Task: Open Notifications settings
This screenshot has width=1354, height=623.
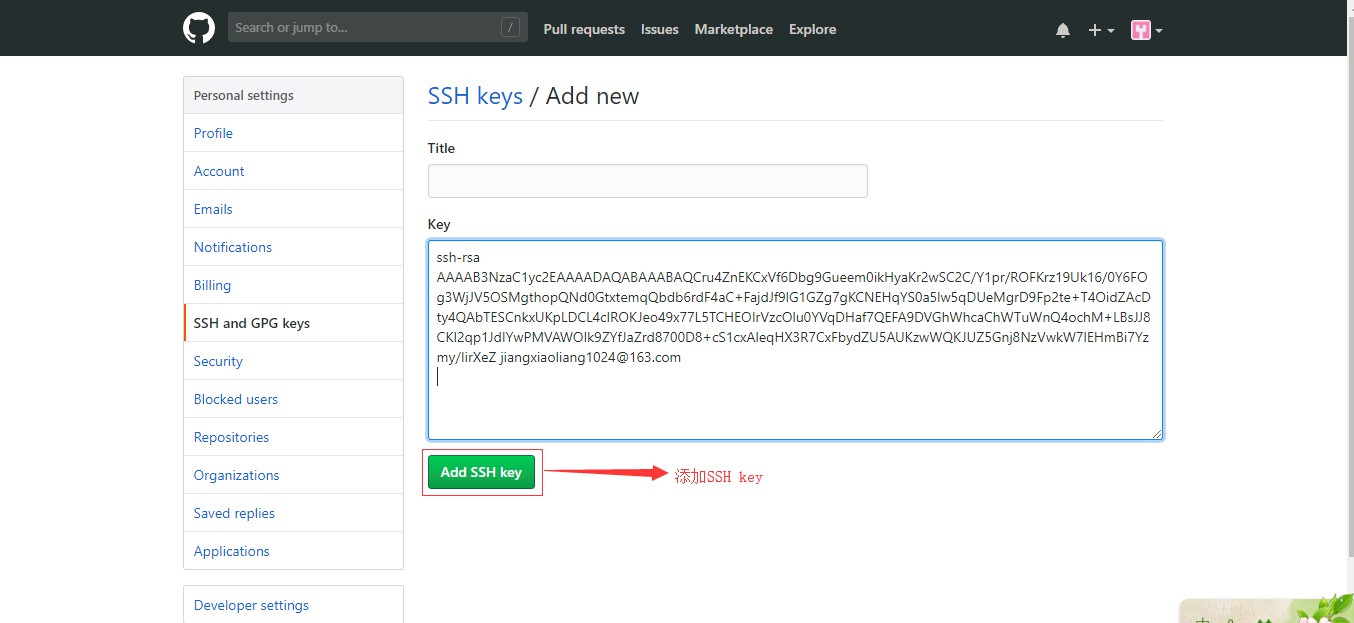Action: (x=293, y=247)
